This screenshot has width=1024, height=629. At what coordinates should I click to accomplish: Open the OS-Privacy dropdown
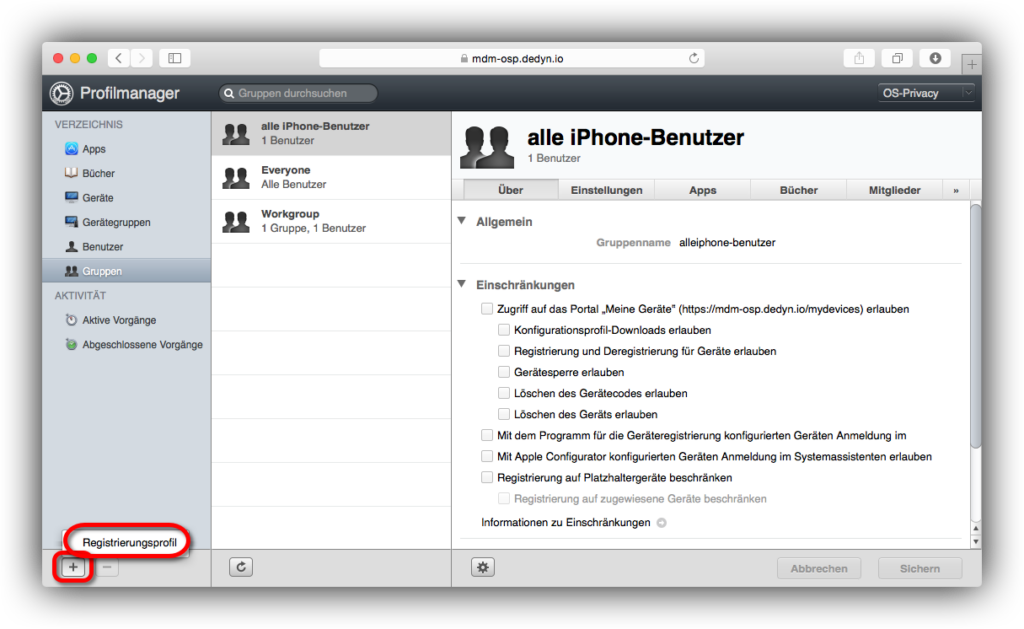click(925, 93)
